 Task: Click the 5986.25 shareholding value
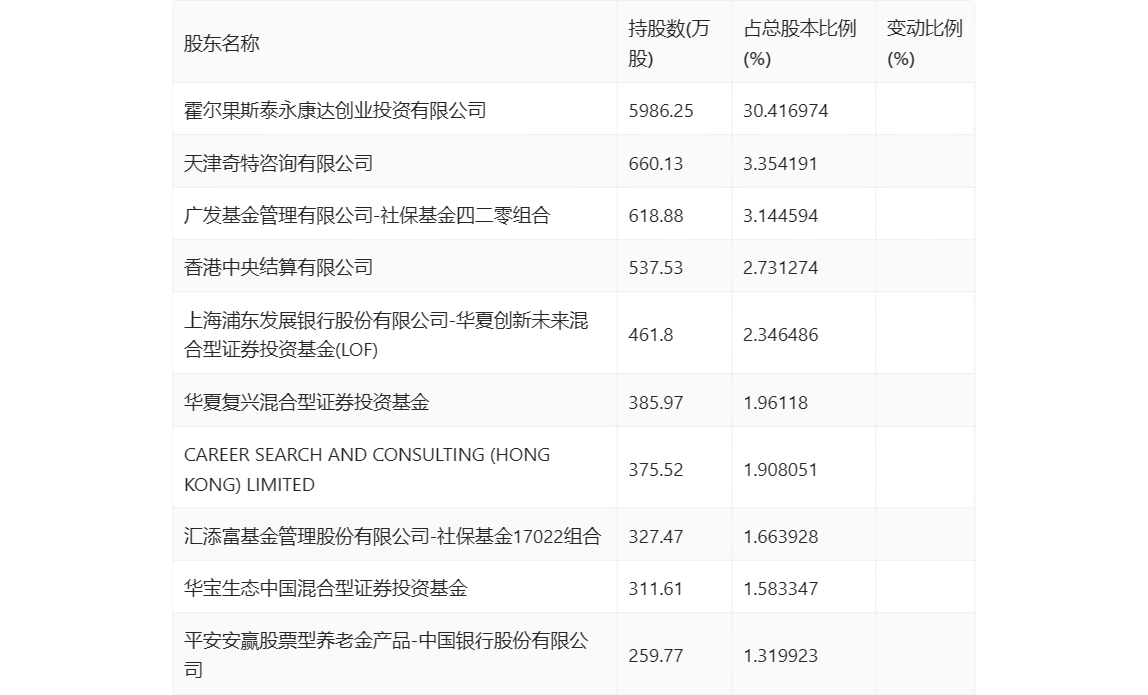(661, 110)
